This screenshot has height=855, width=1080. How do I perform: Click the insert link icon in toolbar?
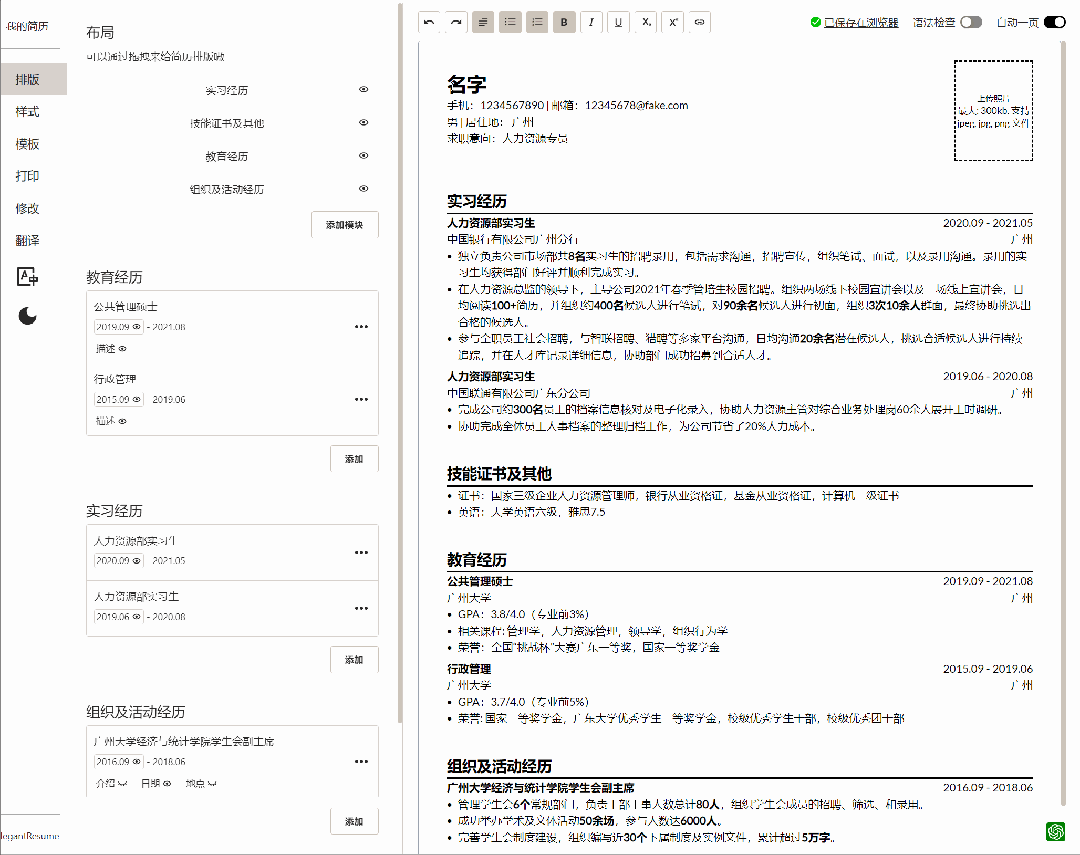[x=699, y=21]
